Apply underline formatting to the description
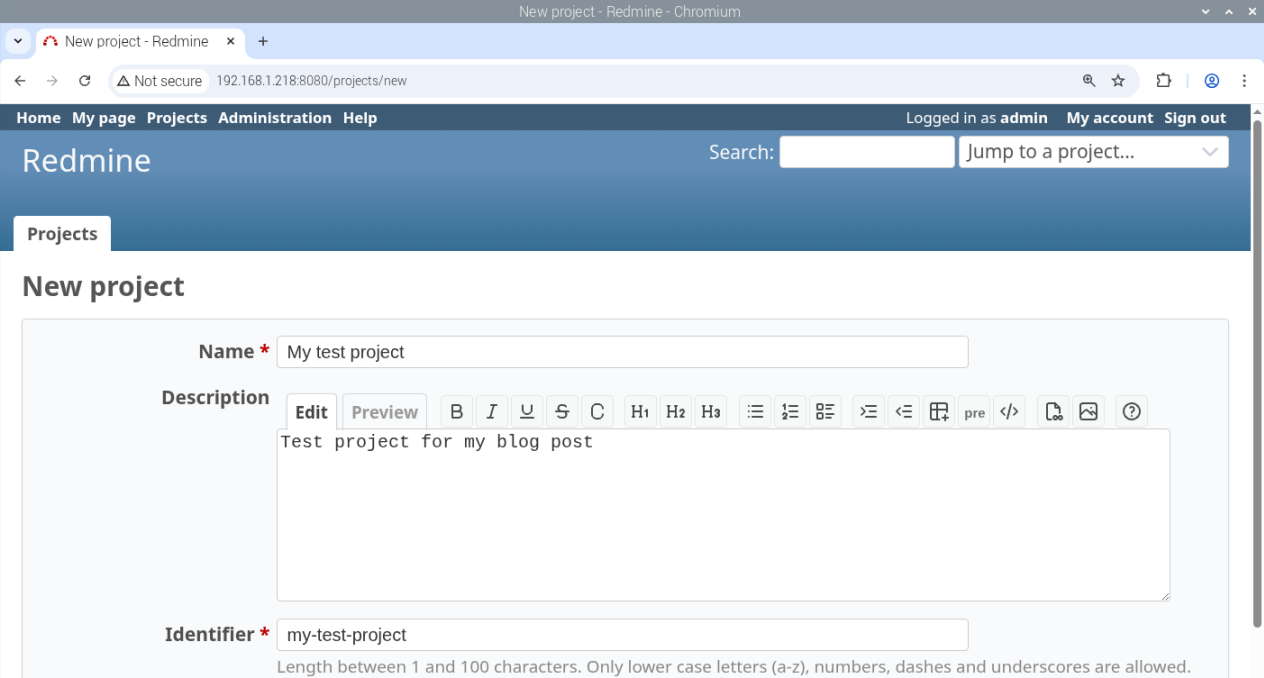 pos(526,411)
